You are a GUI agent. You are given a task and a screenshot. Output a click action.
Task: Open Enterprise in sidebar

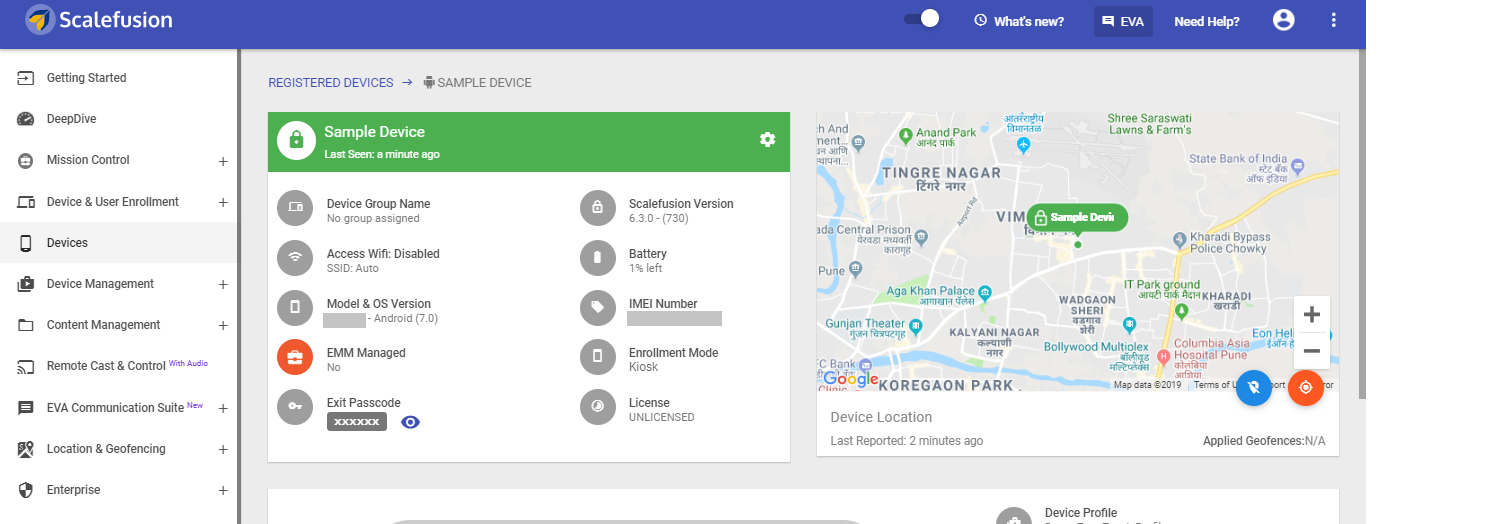coord(73,490)
